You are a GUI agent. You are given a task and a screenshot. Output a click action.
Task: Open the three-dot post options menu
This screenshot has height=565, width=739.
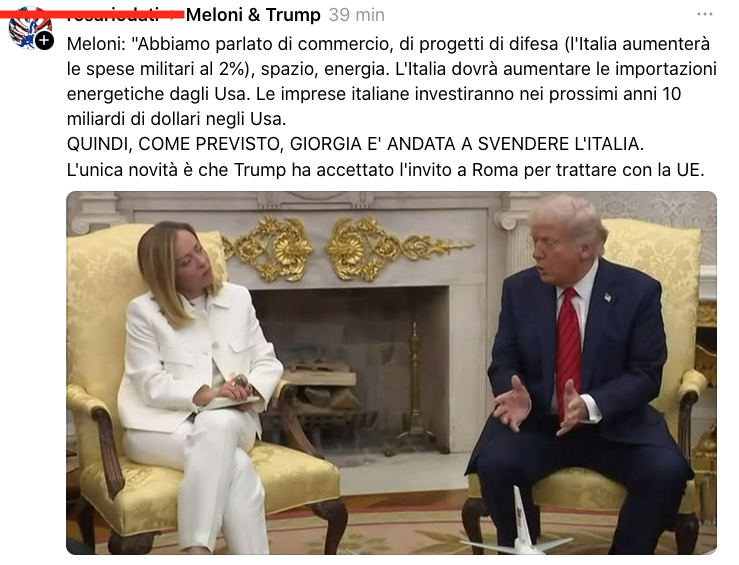point(705,14)
